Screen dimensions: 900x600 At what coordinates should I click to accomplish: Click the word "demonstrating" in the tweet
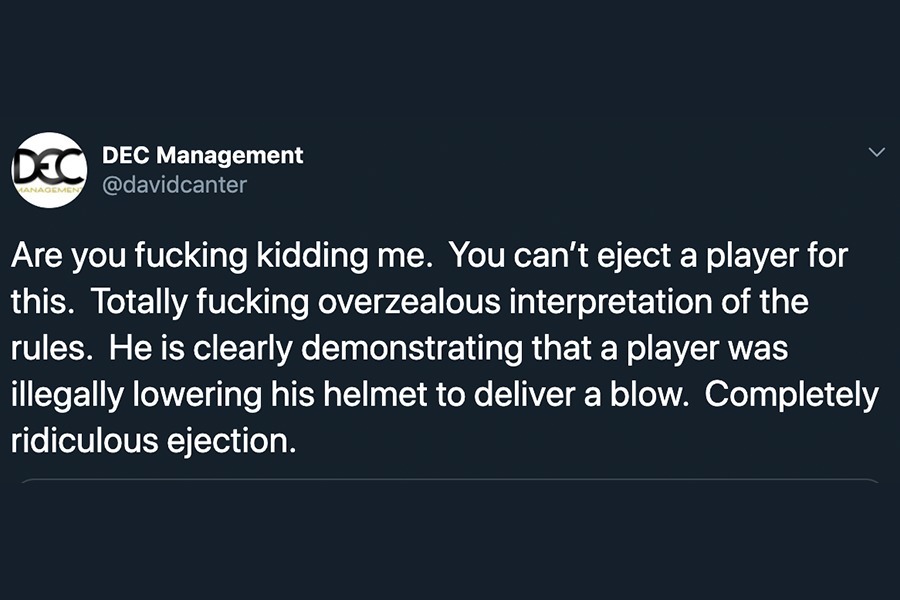tap(412, 349)
